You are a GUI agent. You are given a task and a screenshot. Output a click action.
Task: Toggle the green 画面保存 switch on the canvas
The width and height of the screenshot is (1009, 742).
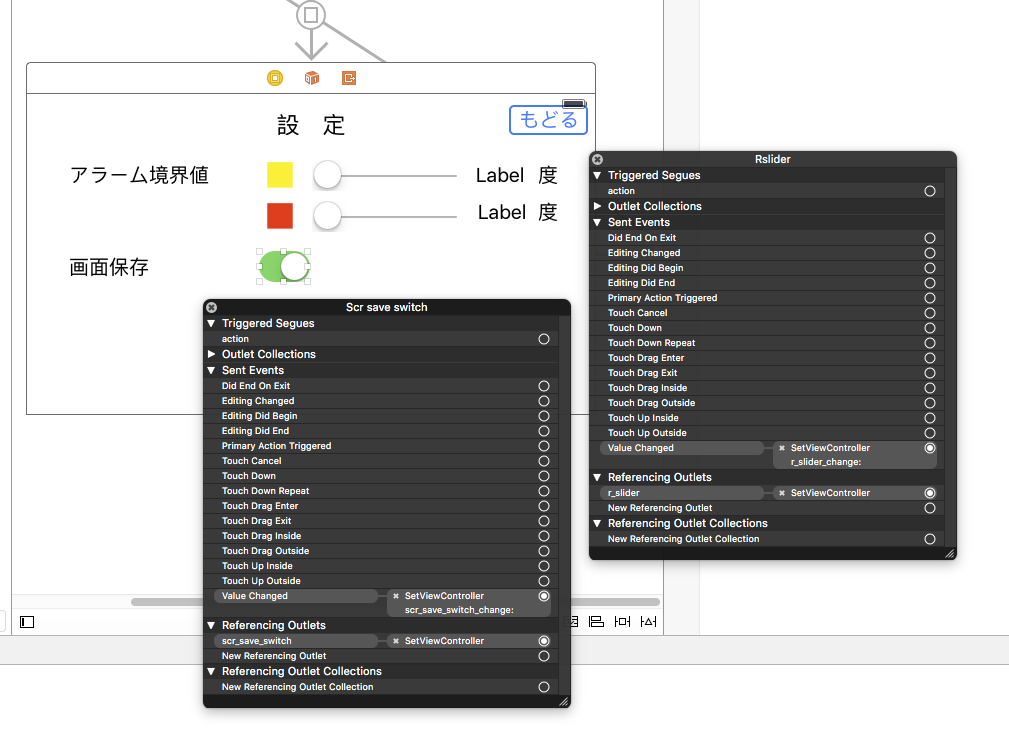tap(283, 266)
